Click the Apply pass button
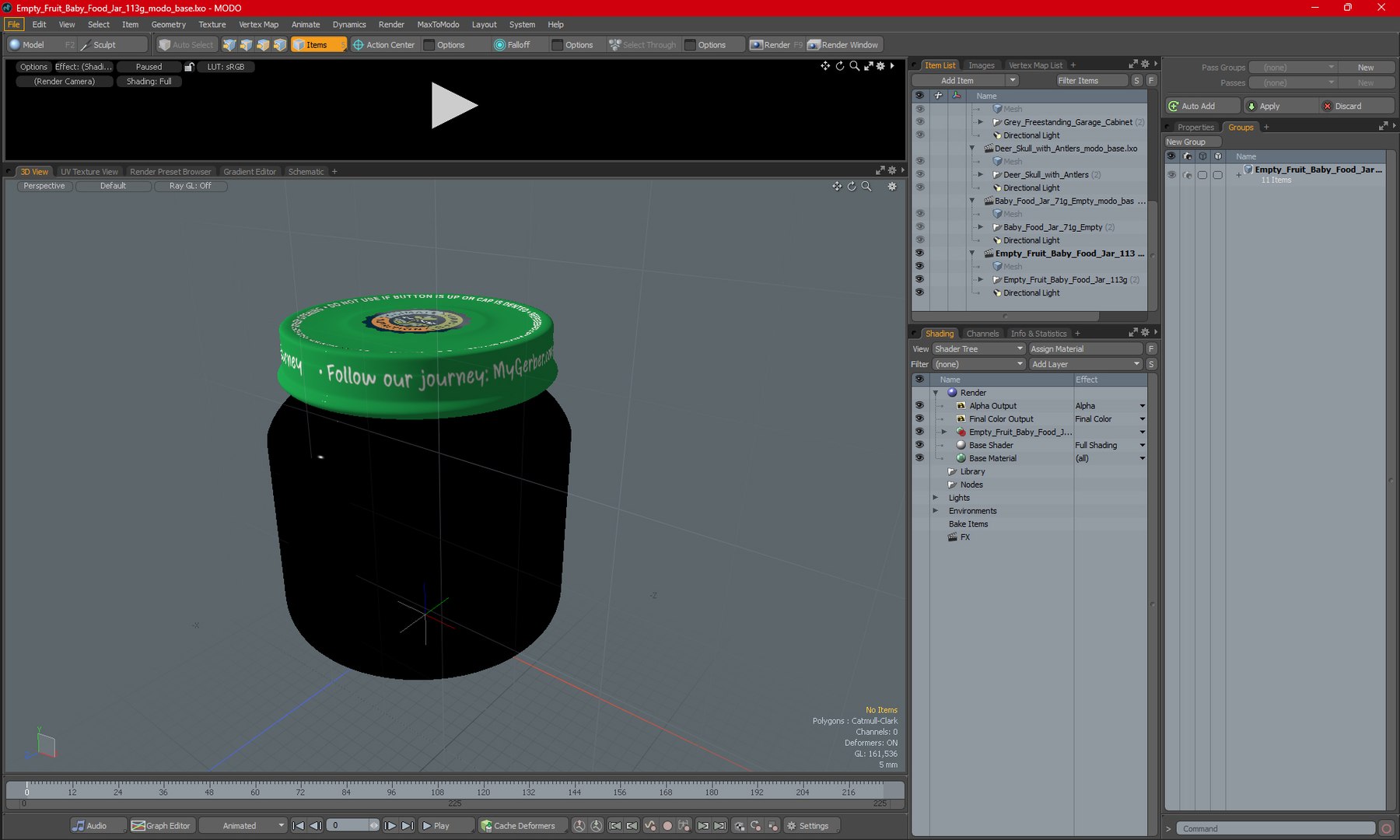The width and height of the screenshot is (1400, 840). click(x=1279, y=107)
